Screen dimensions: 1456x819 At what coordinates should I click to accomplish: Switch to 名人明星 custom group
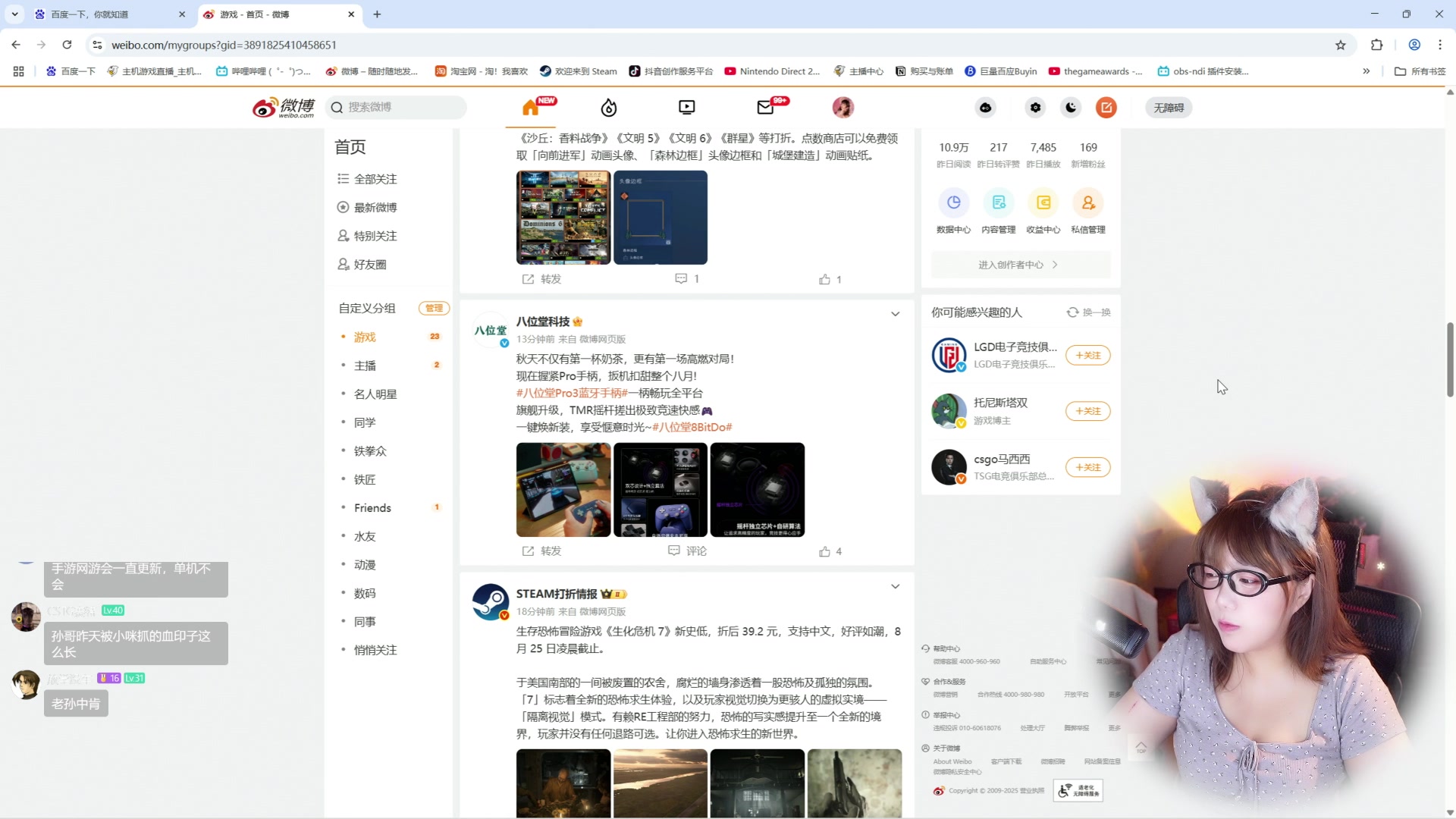[375, 394]
